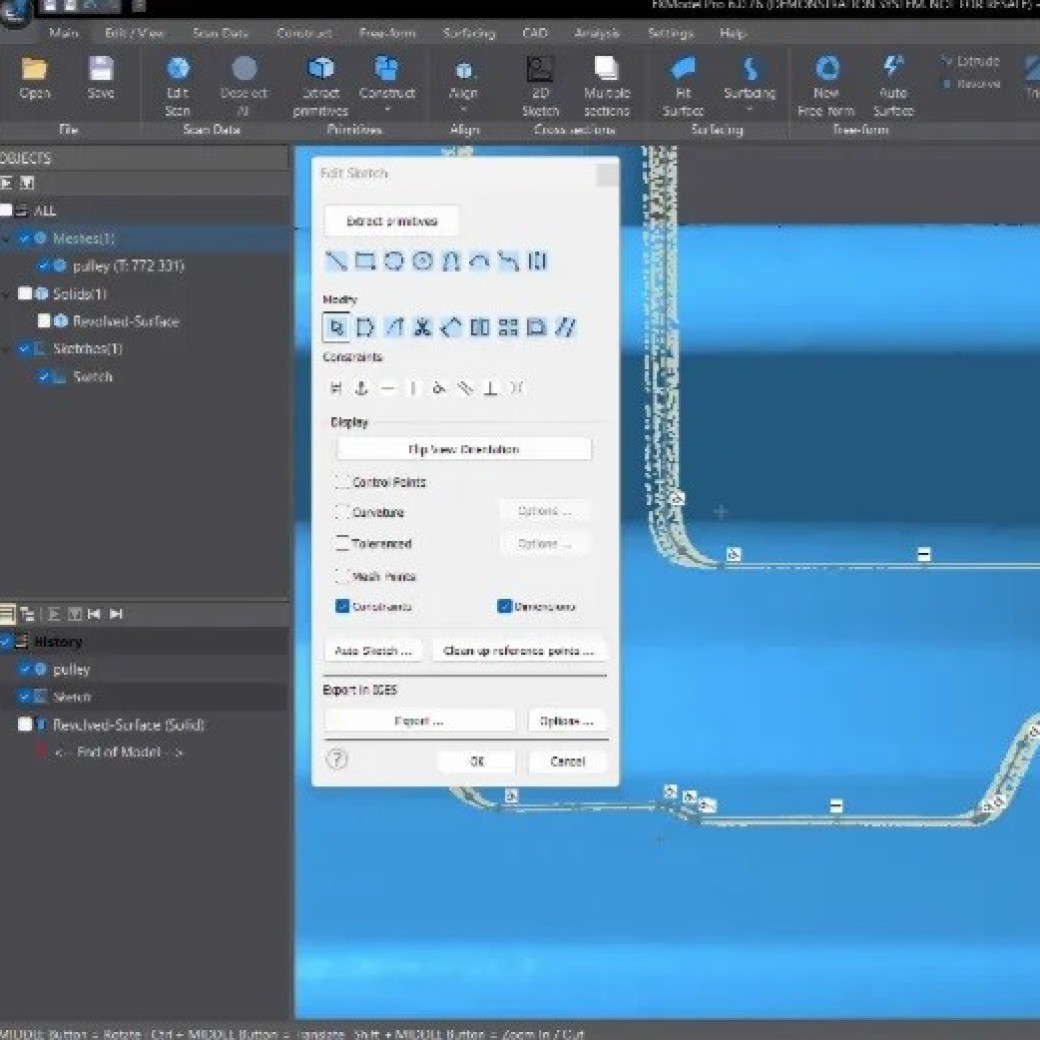Open the Align dropdown in the ribbon
Image resolution: width=1040 pixels, height=1040 pixels.
464,84
